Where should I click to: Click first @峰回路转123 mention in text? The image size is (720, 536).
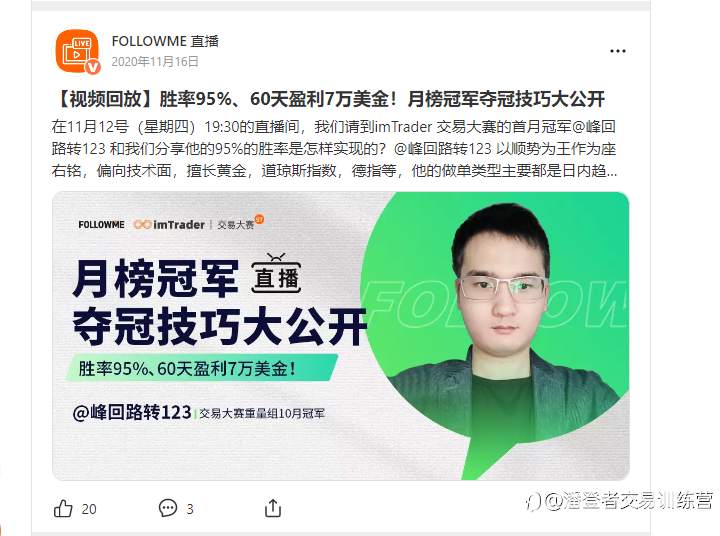(x=593, y=126)
